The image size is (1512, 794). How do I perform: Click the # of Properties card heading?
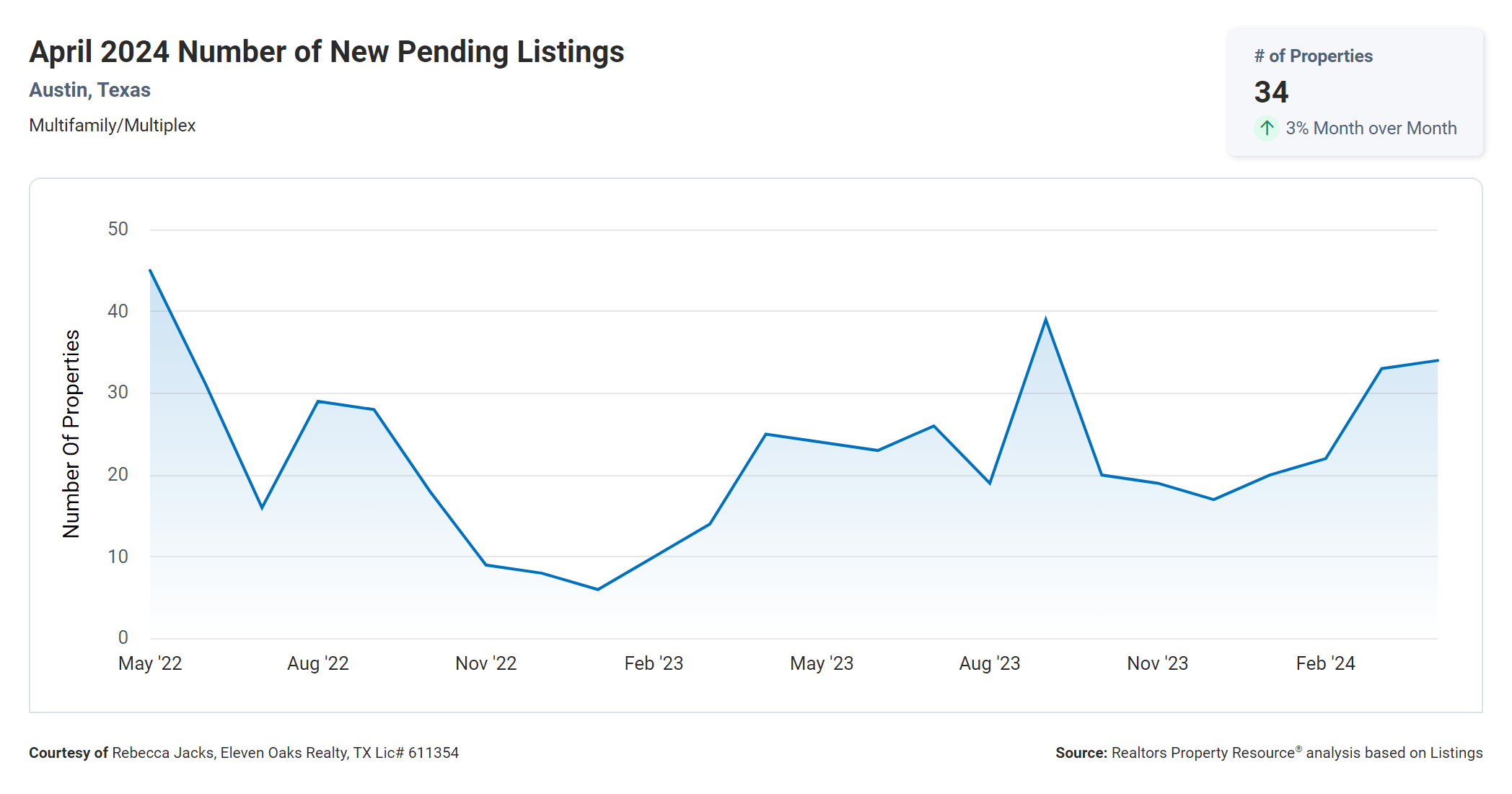coord(1313,56)
